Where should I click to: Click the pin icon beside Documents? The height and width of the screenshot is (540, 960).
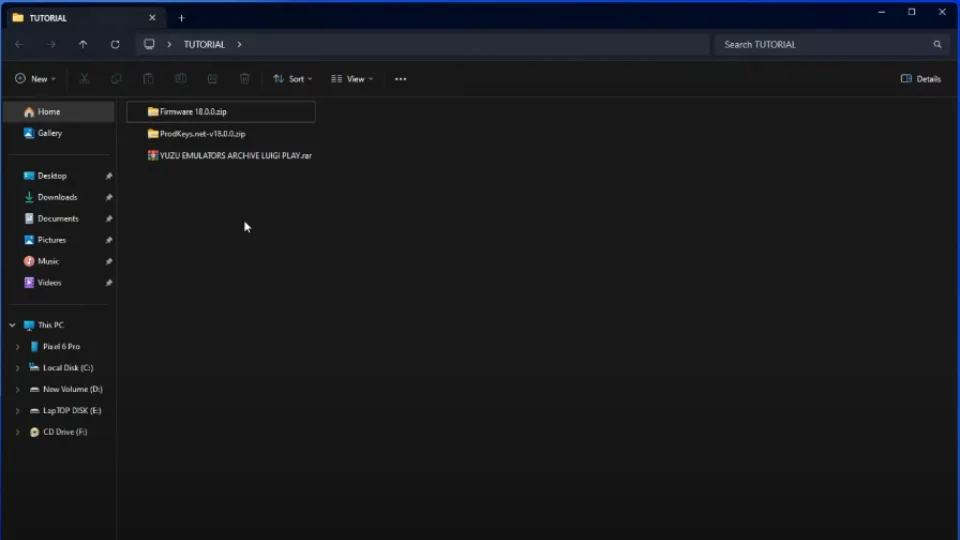[108, 219]
